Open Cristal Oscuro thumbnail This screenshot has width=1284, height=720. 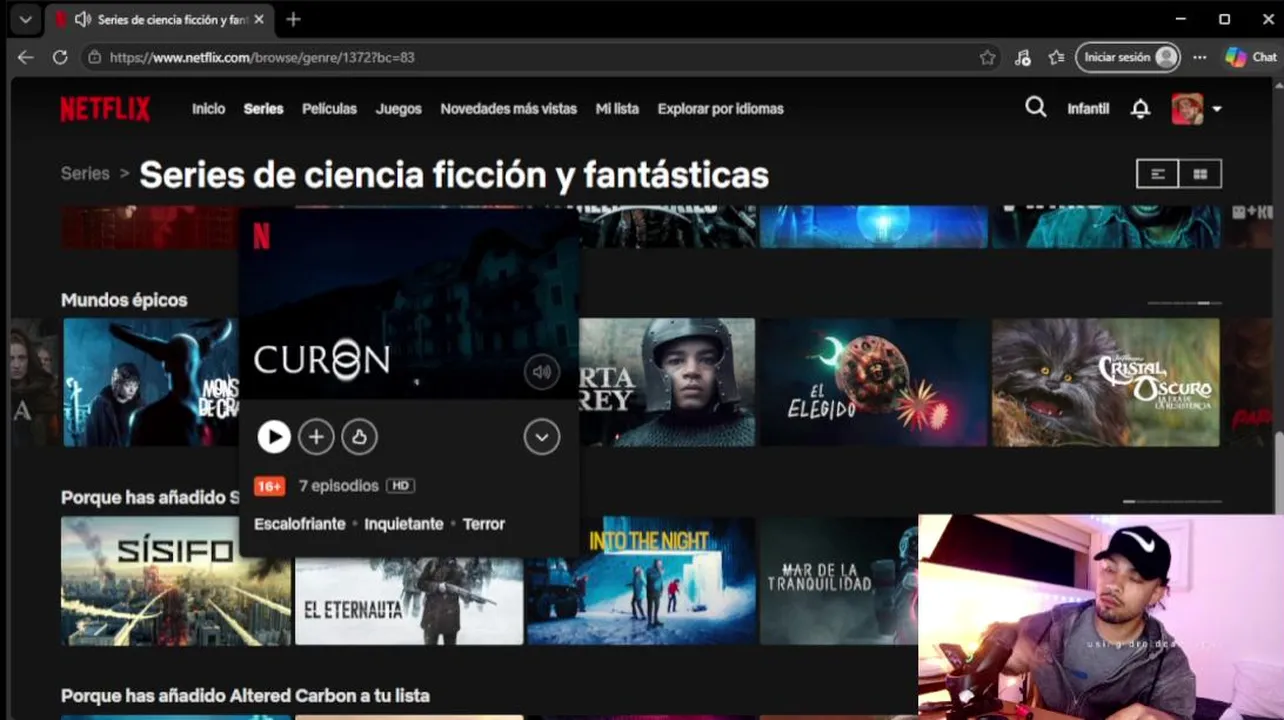[1105, 382]
